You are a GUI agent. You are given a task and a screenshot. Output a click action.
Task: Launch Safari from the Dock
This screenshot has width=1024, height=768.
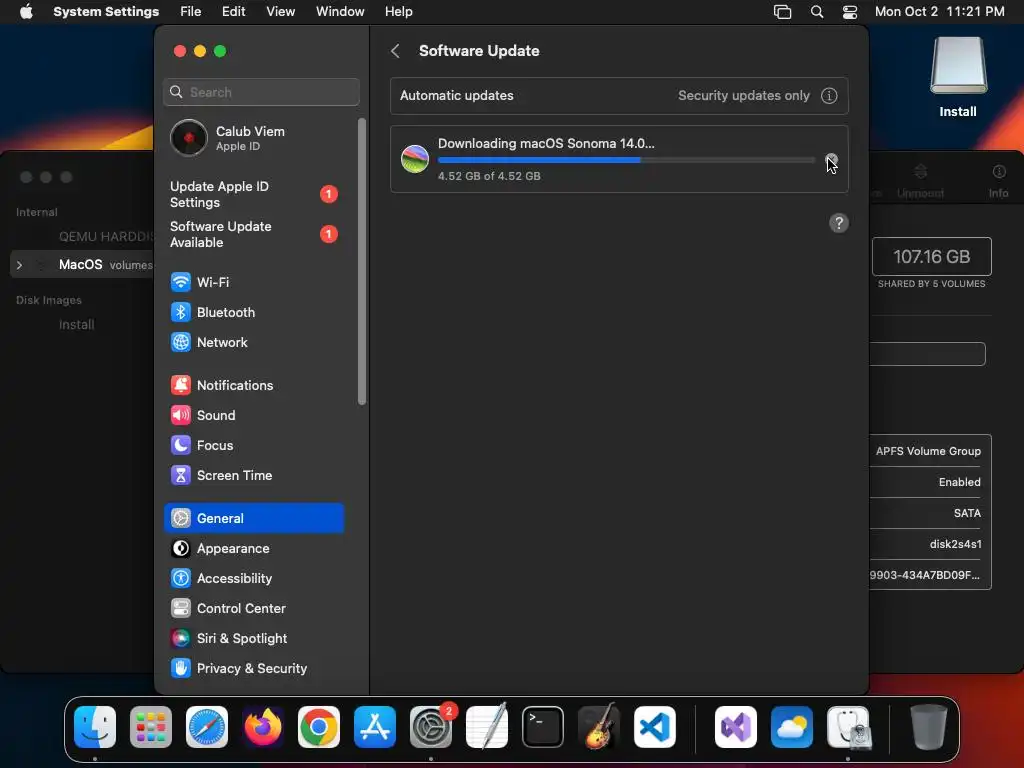207,727
